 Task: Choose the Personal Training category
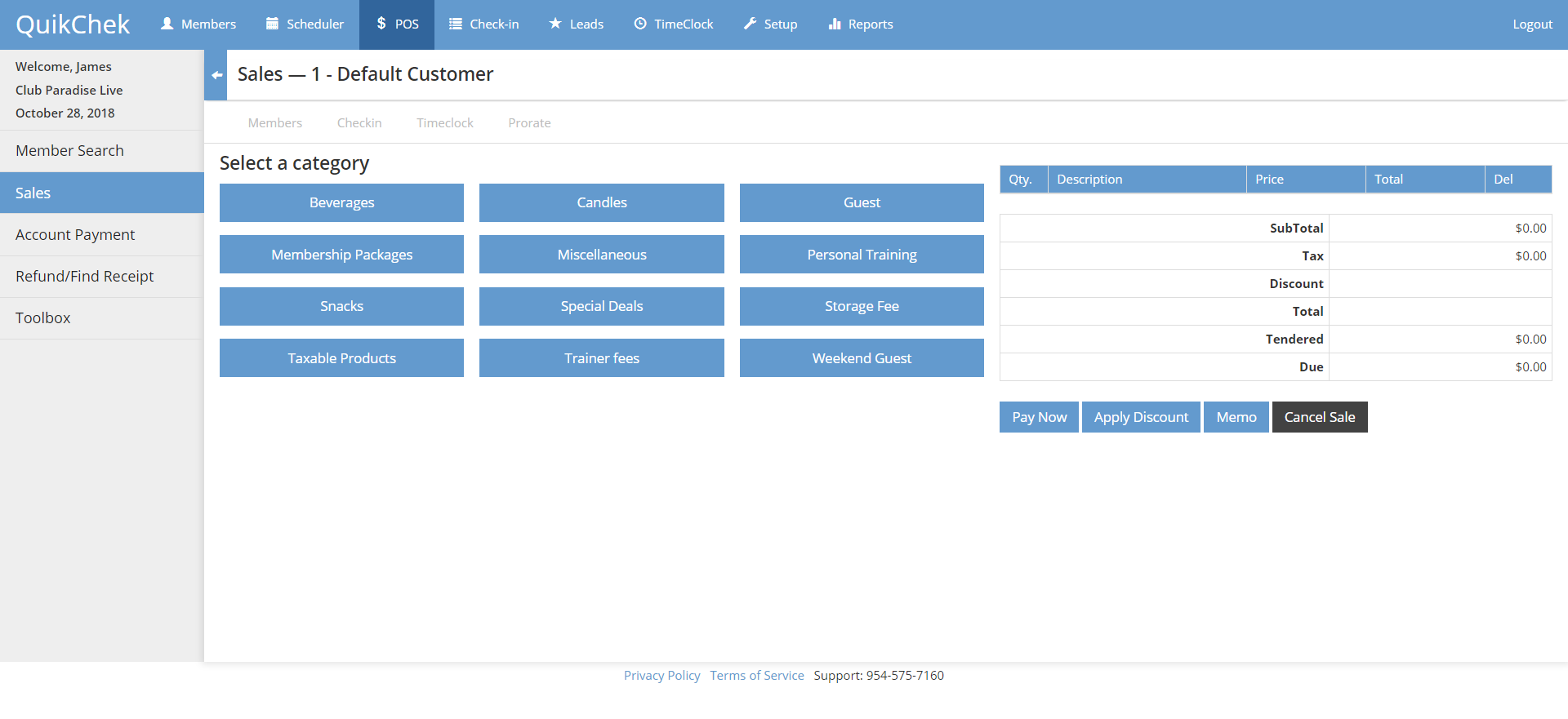point(862,255)
